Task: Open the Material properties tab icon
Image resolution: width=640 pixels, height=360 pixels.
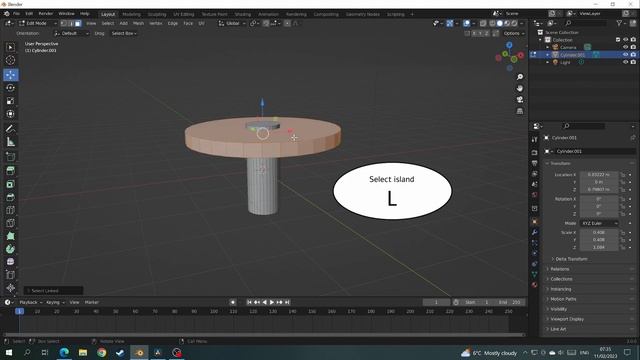Action: [535, 285]
